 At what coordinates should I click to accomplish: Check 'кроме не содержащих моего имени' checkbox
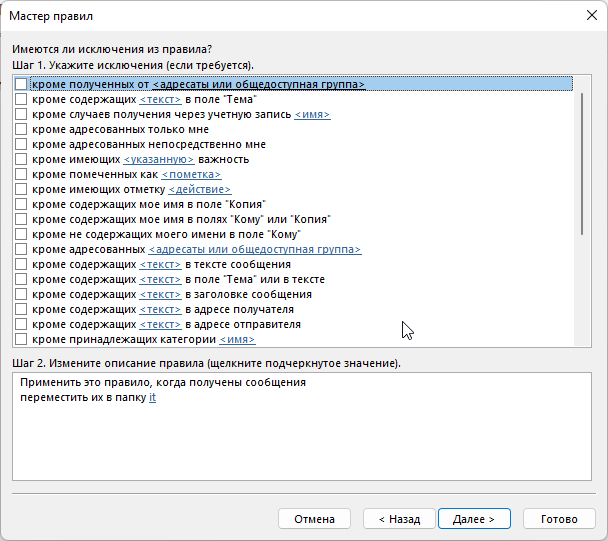(x=21, y=234)
